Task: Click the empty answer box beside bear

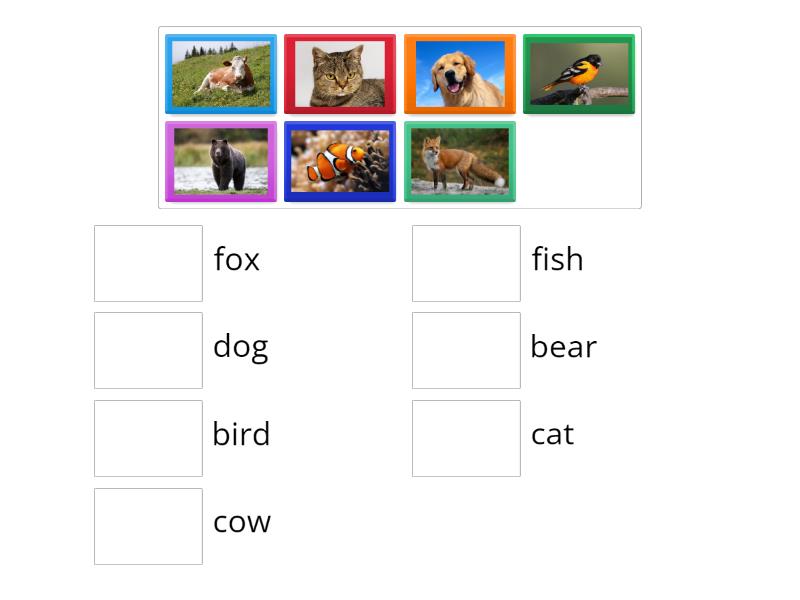Action: [x=466, y=350]
